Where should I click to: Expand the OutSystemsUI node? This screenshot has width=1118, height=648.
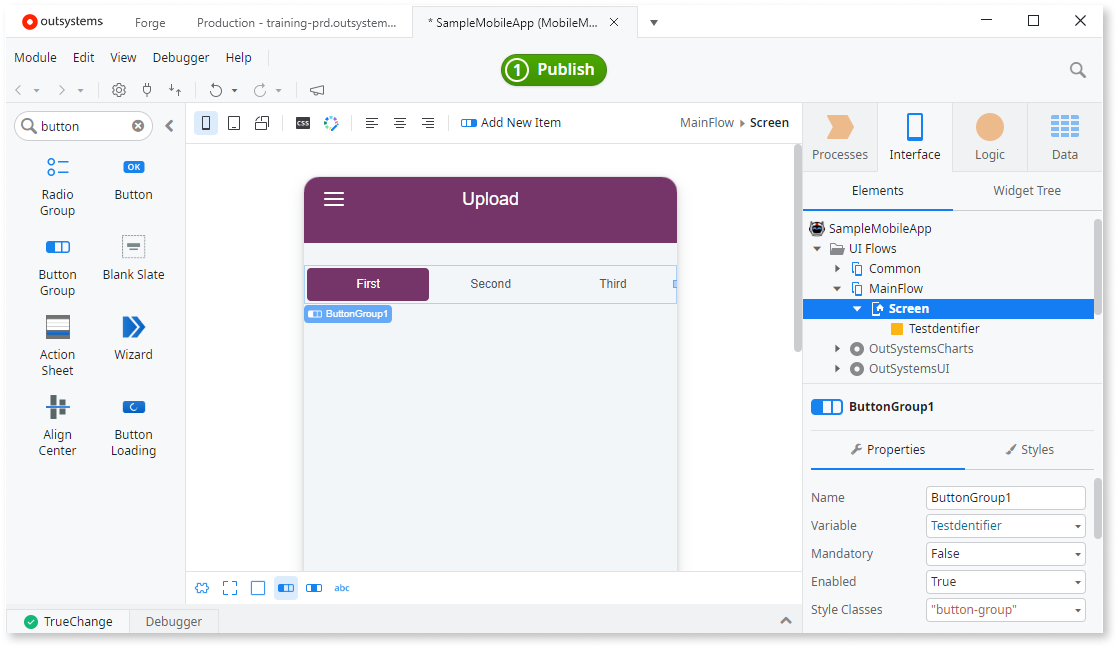[x=837, y=368]
